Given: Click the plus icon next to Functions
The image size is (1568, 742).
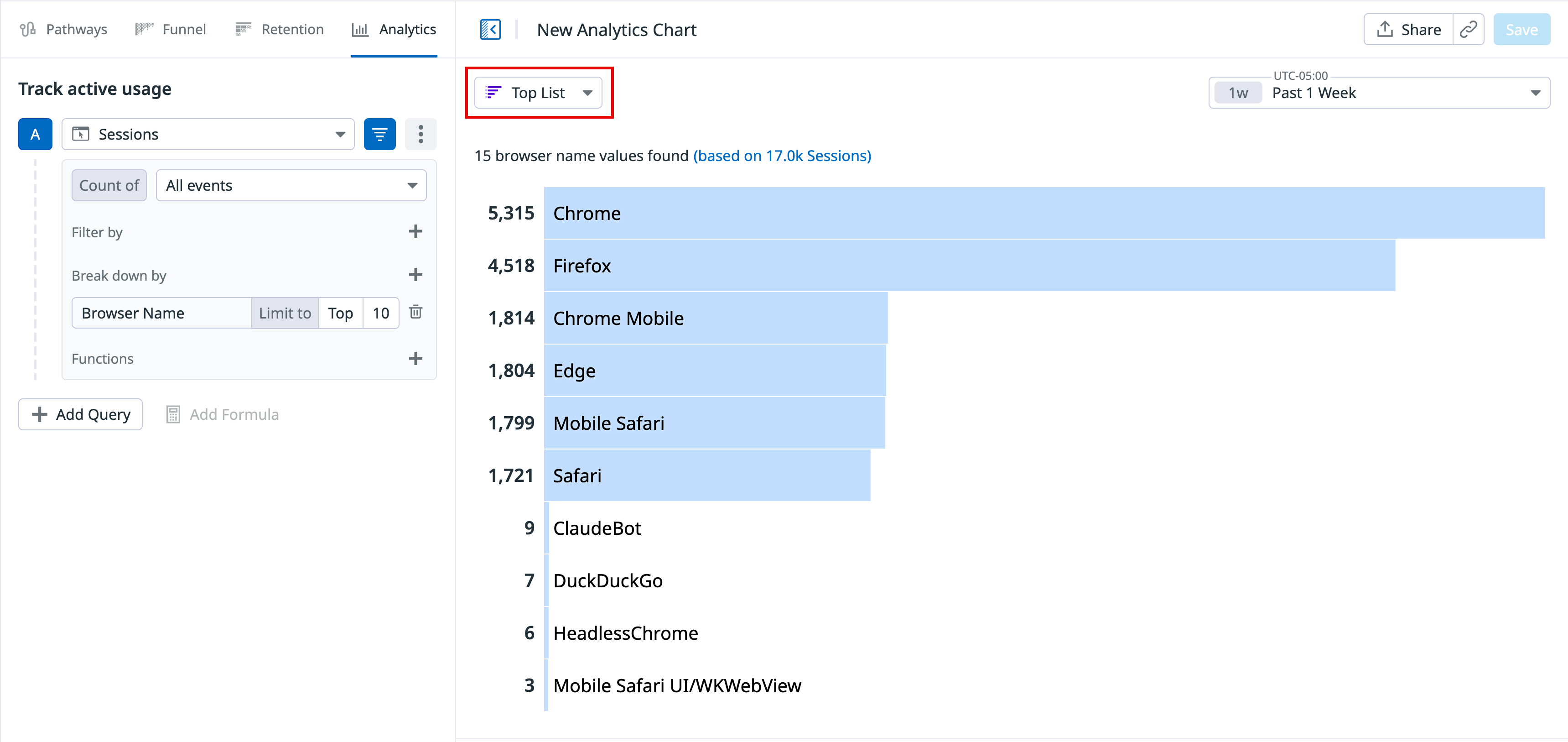Looking at the screenshot, I should (x=415, y=358).
